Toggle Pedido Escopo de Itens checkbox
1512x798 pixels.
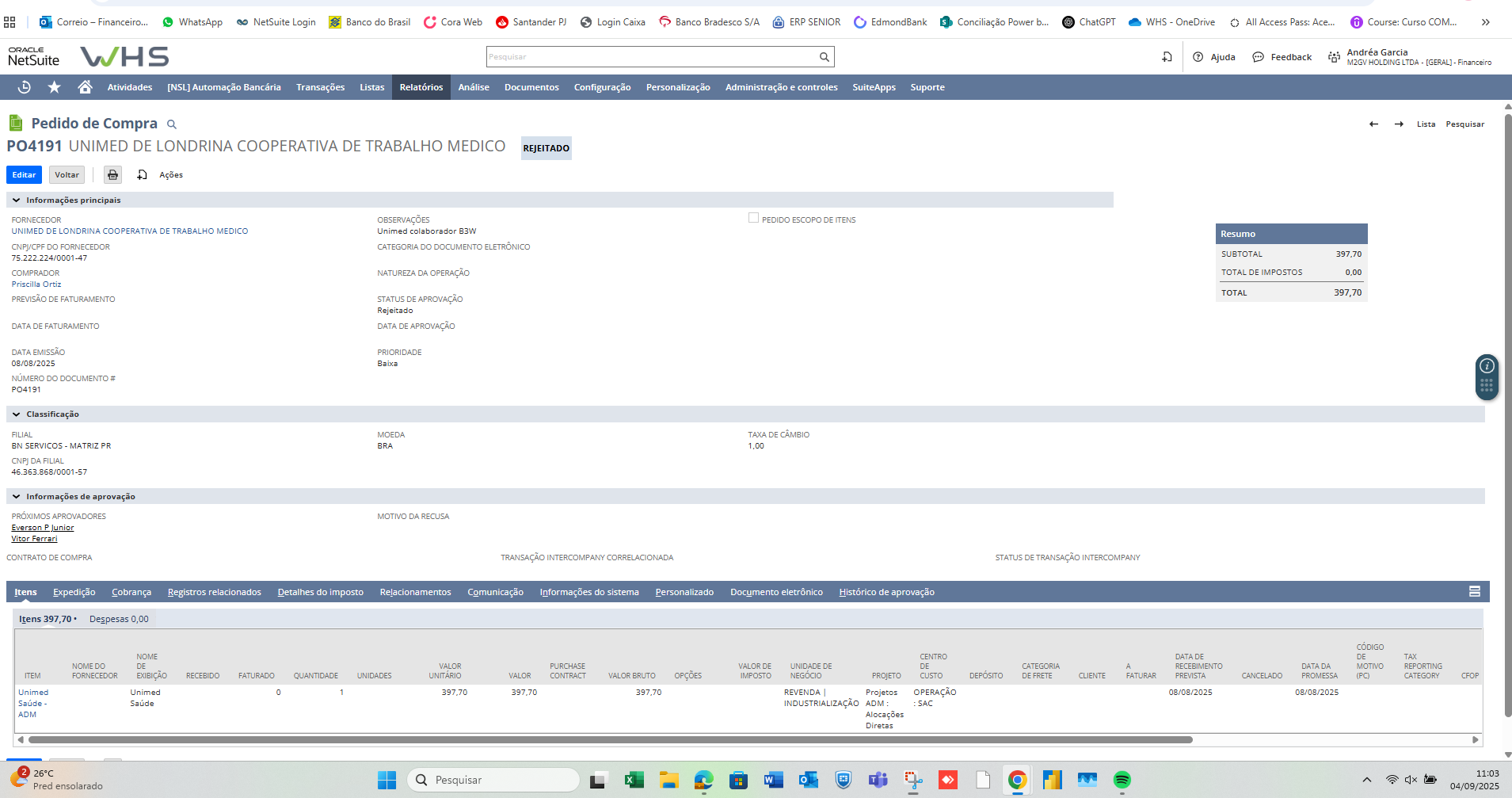pyautogui.click(x=753, y=218)
